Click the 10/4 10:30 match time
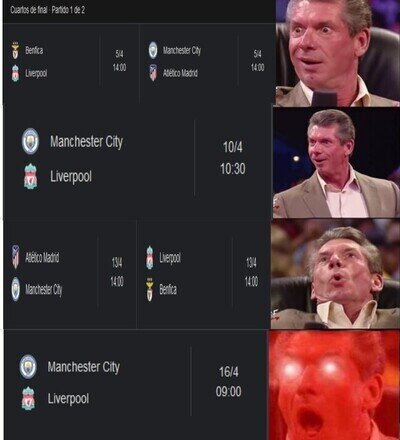400x440 pixels. coord(233,158)
